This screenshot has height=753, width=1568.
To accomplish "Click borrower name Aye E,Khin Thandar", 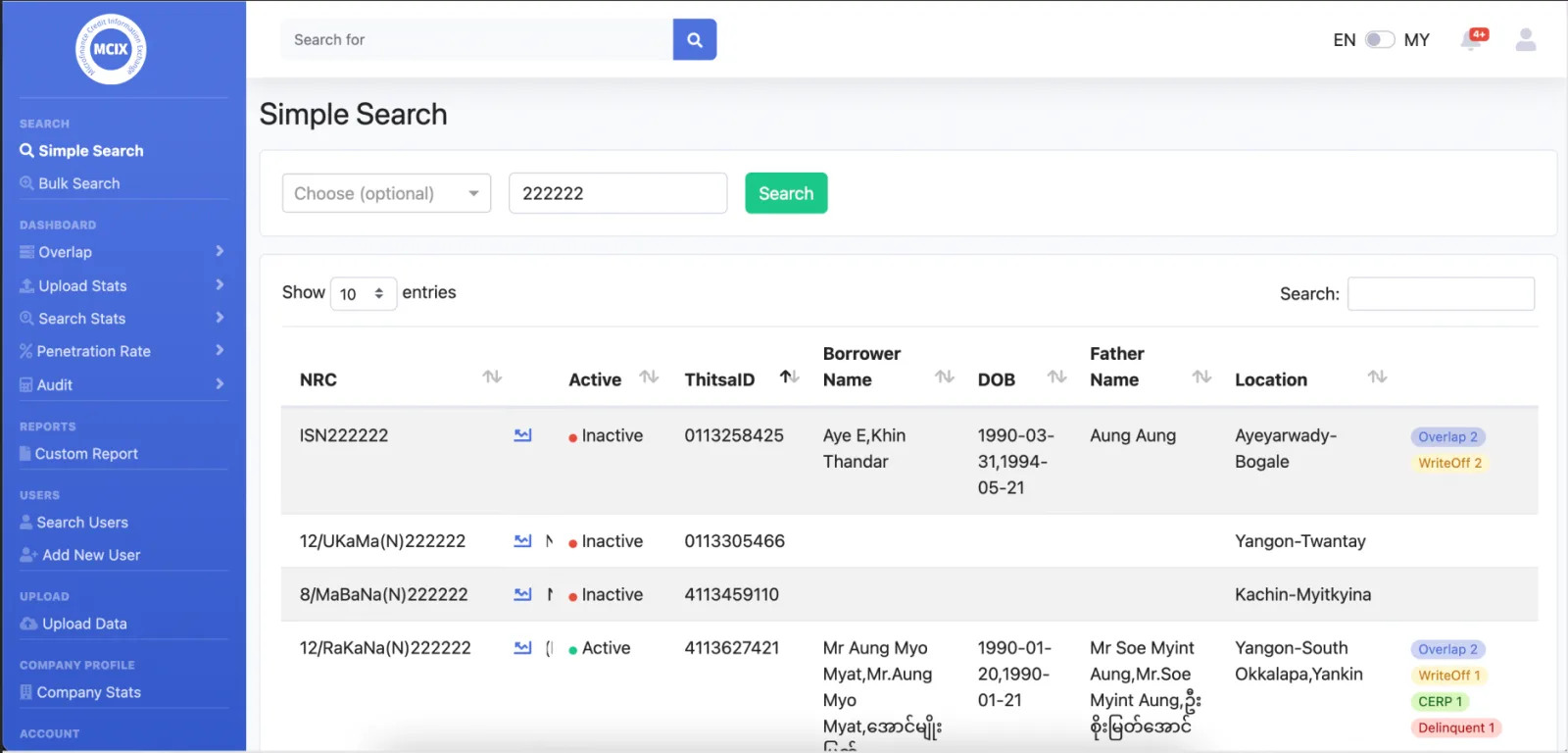I will (x=864, y=448).
